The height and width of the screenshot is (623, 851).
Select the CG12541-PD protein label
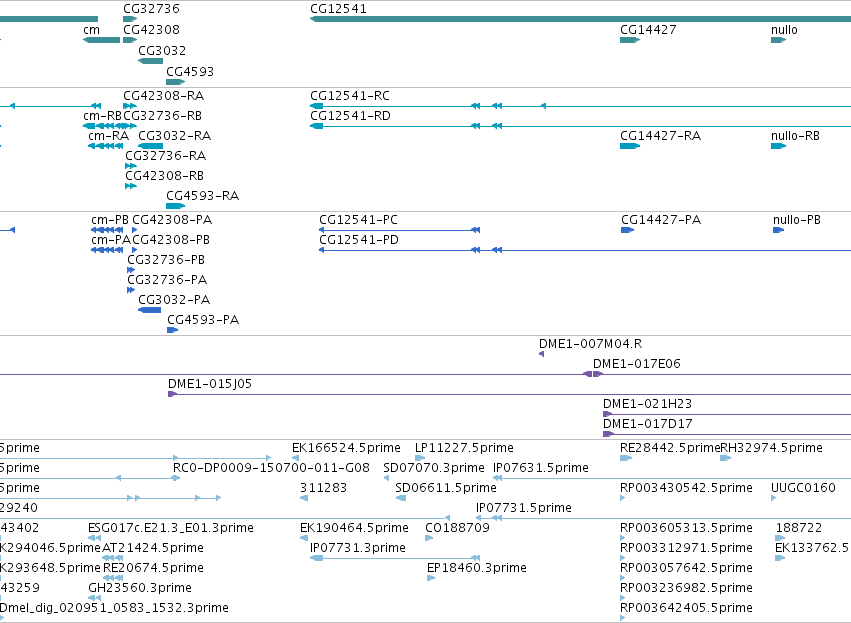click(x=359, y=240)
